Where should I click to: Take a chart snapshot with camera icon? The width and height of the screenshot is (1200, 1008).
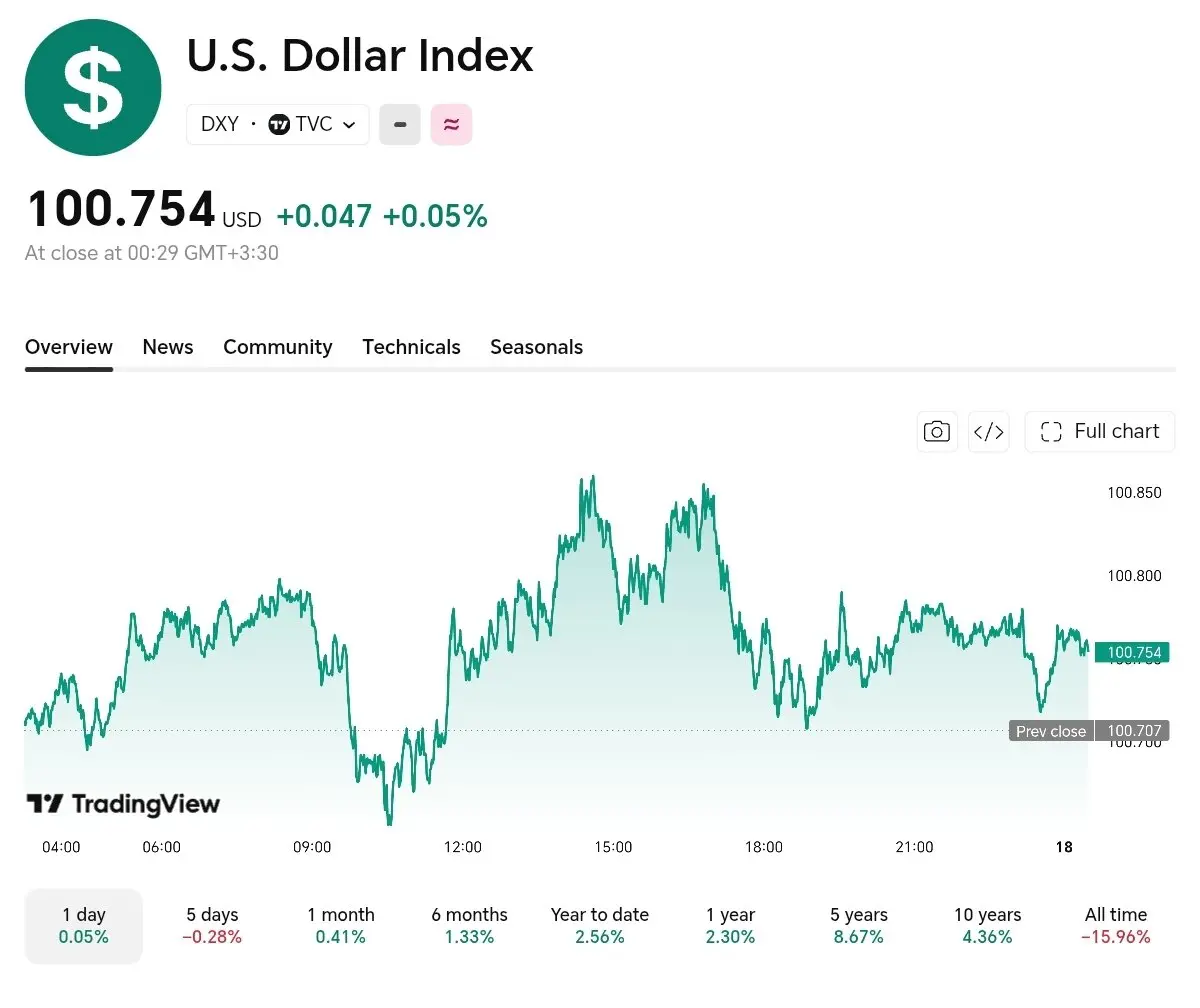click(x=937, y=431)
